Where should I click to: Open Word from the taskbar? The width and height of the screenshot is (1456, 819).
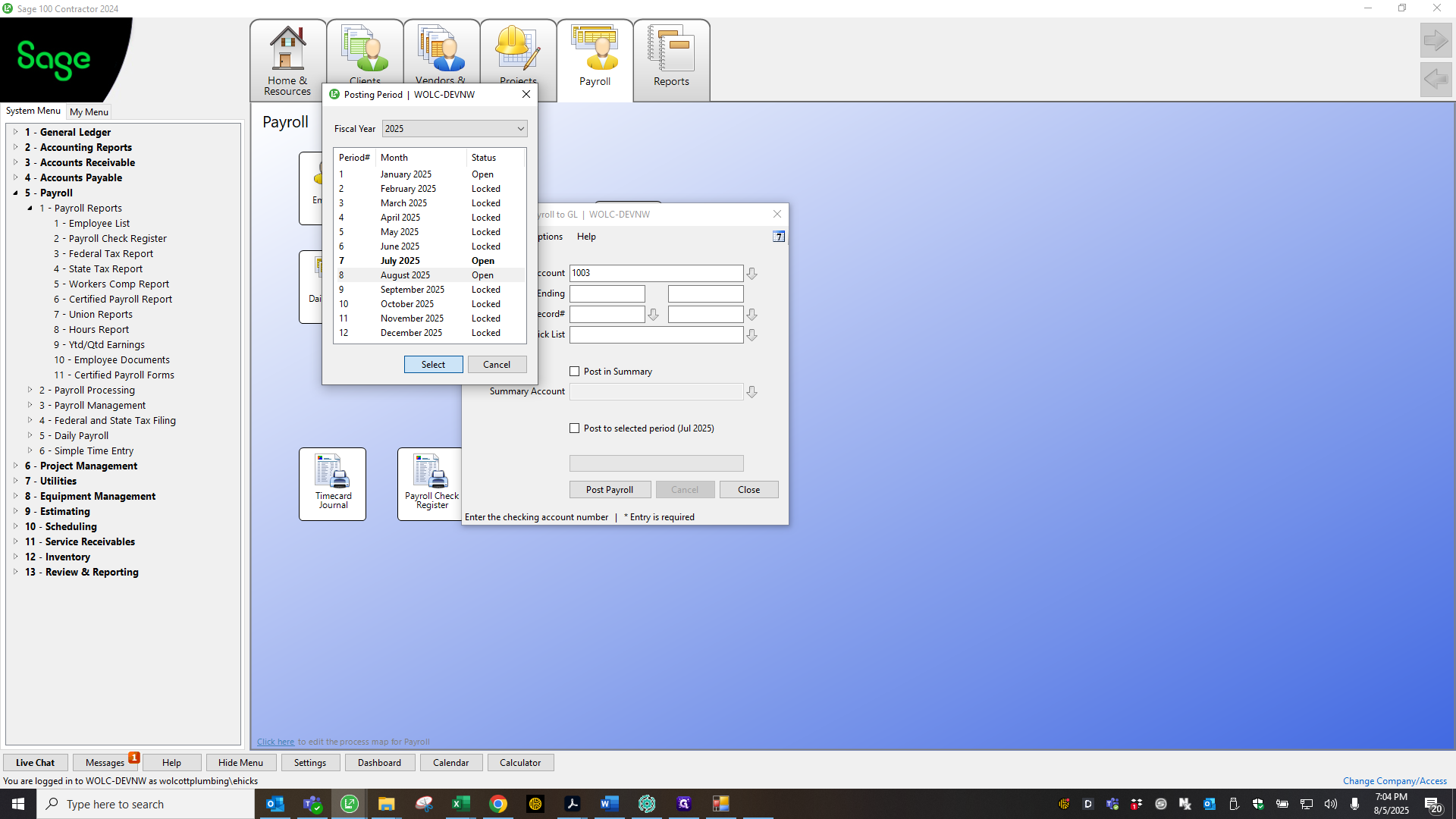610,804
